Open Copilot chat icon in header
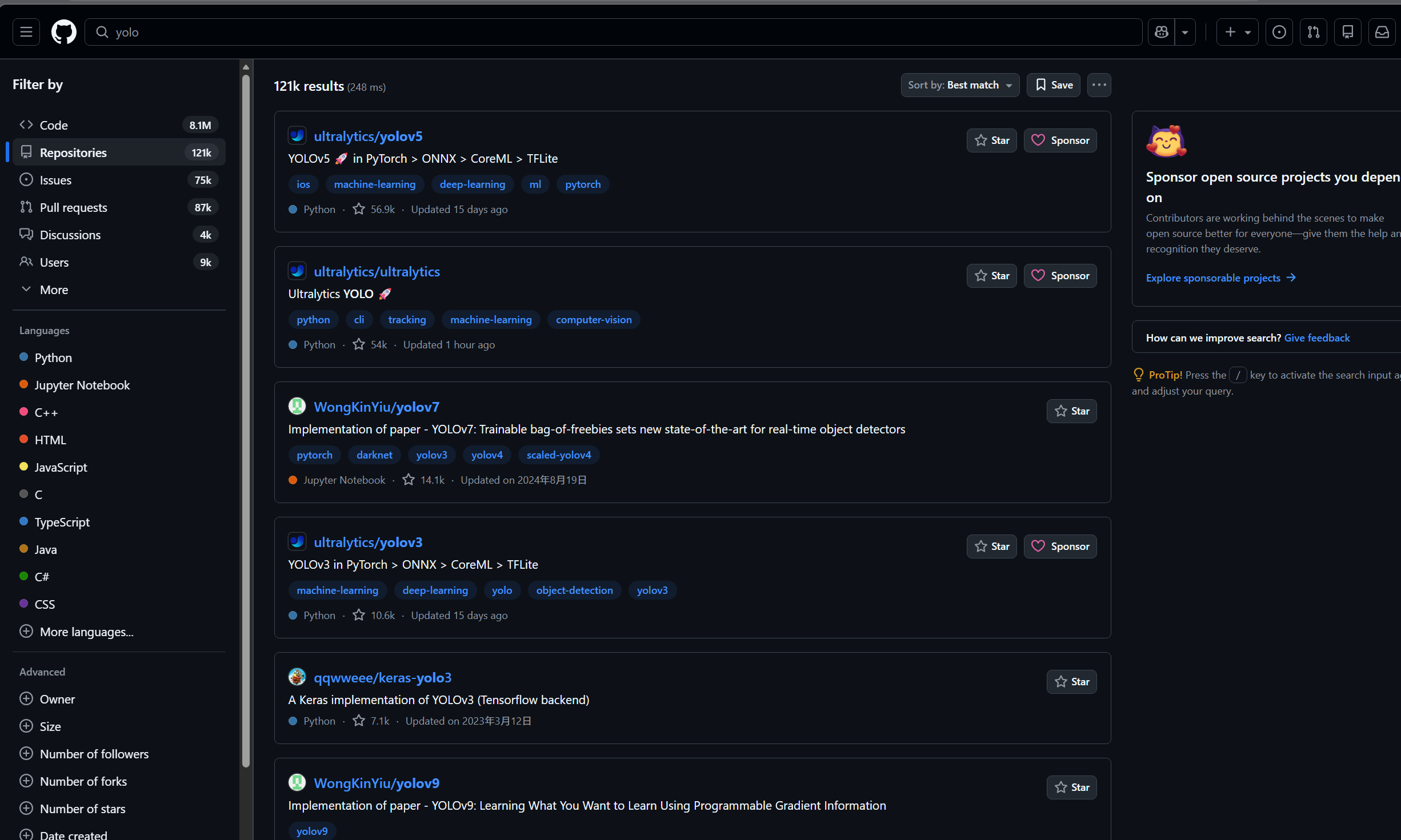This screenshot has height=840, width=1401. coord(1162,32)
